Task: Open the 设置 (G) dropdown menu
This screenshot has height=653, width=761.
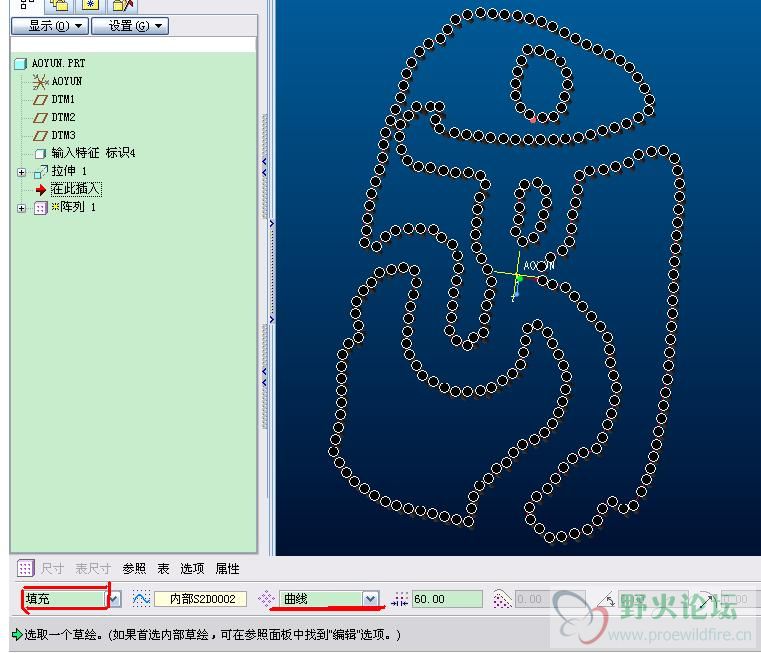Action: (130, 26)
